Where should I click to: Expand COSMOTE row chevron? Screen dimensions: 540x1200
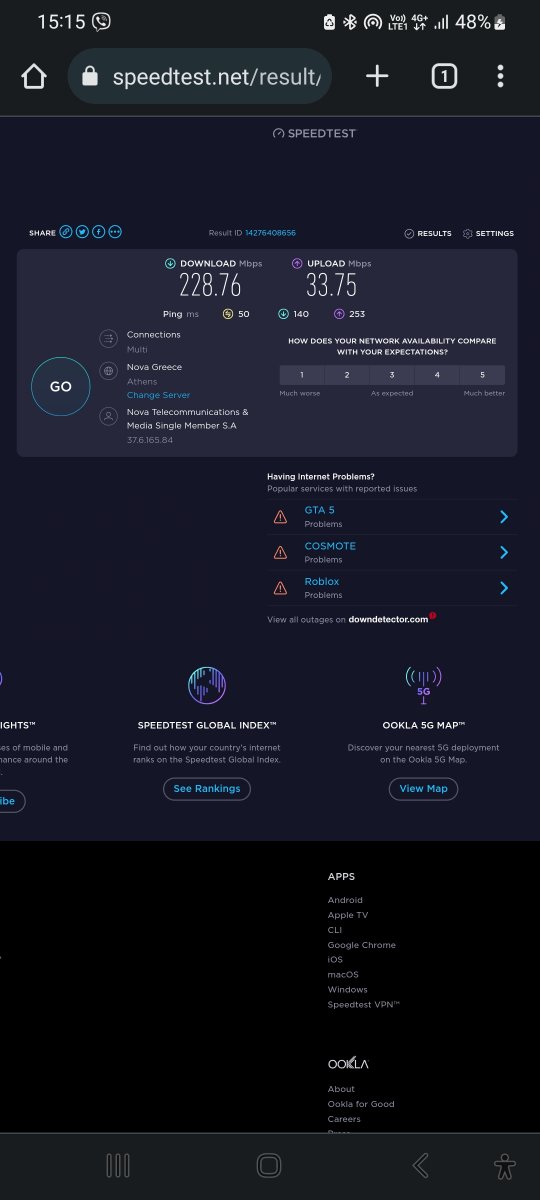pyautogui.click(x=504, y=552)
